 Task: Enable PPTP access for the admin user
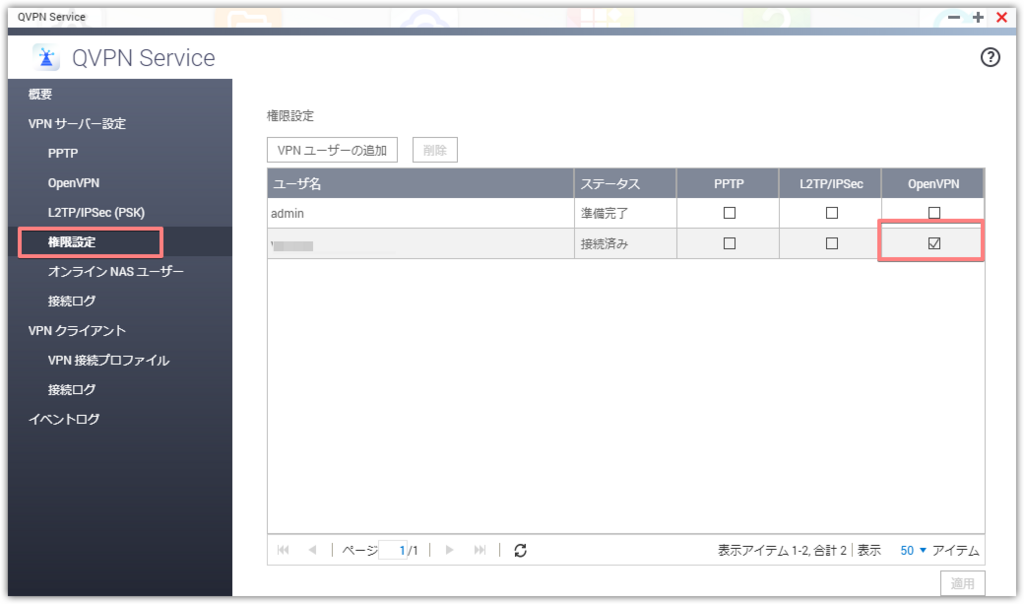(728, 212)
